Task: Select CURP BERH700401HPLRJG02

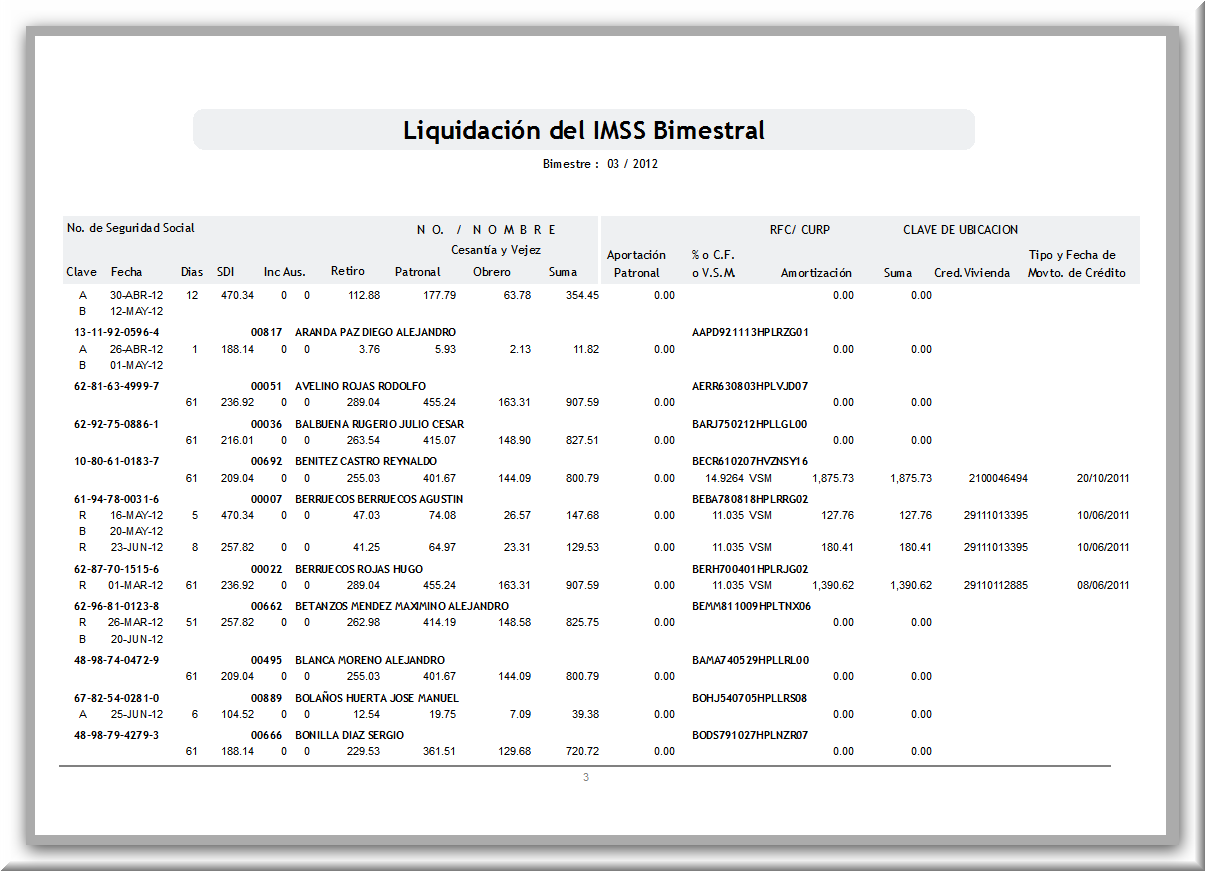Action: pos(750,569)
